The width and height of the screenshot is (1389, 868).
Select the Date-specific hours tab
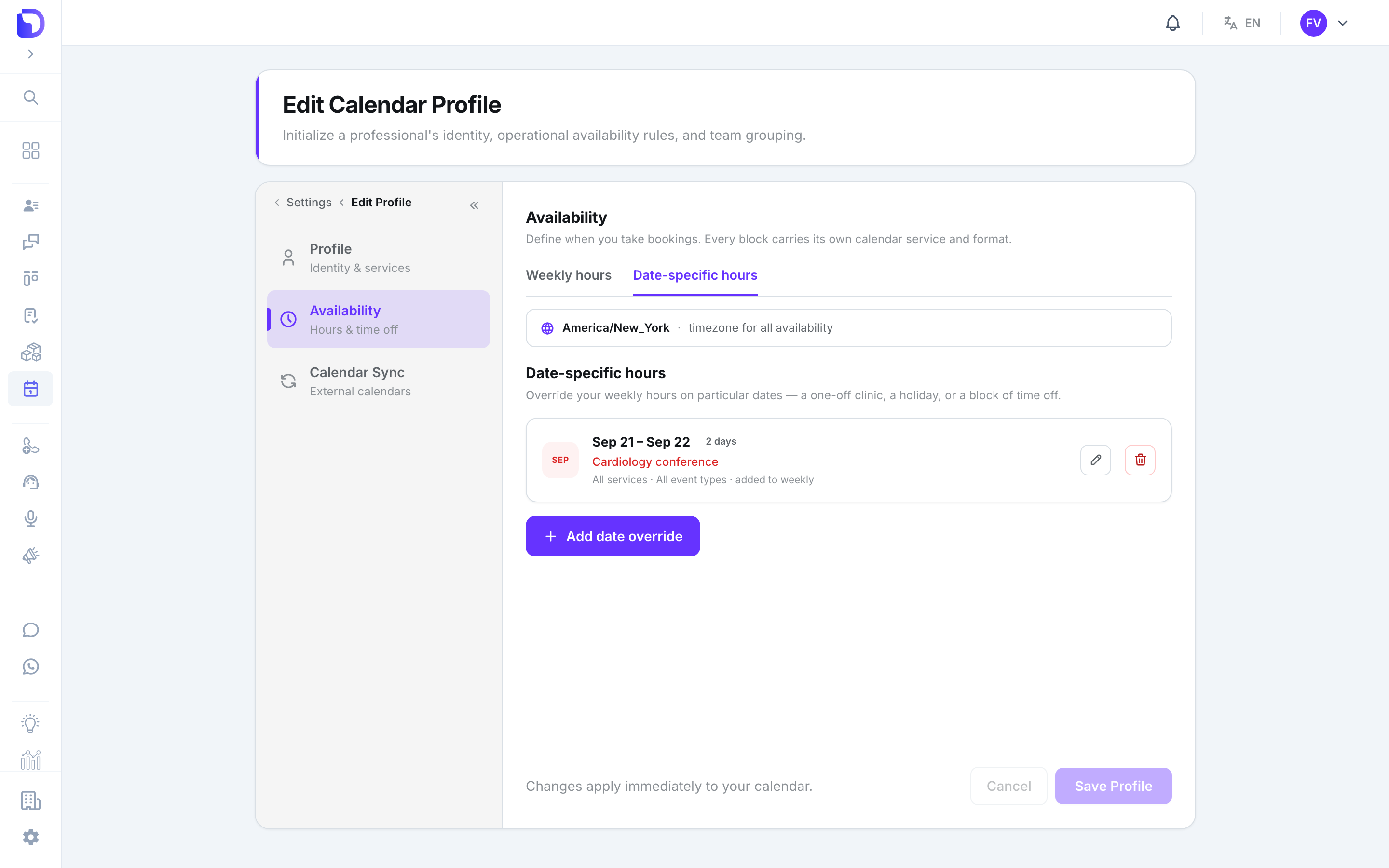click(695, 275)
